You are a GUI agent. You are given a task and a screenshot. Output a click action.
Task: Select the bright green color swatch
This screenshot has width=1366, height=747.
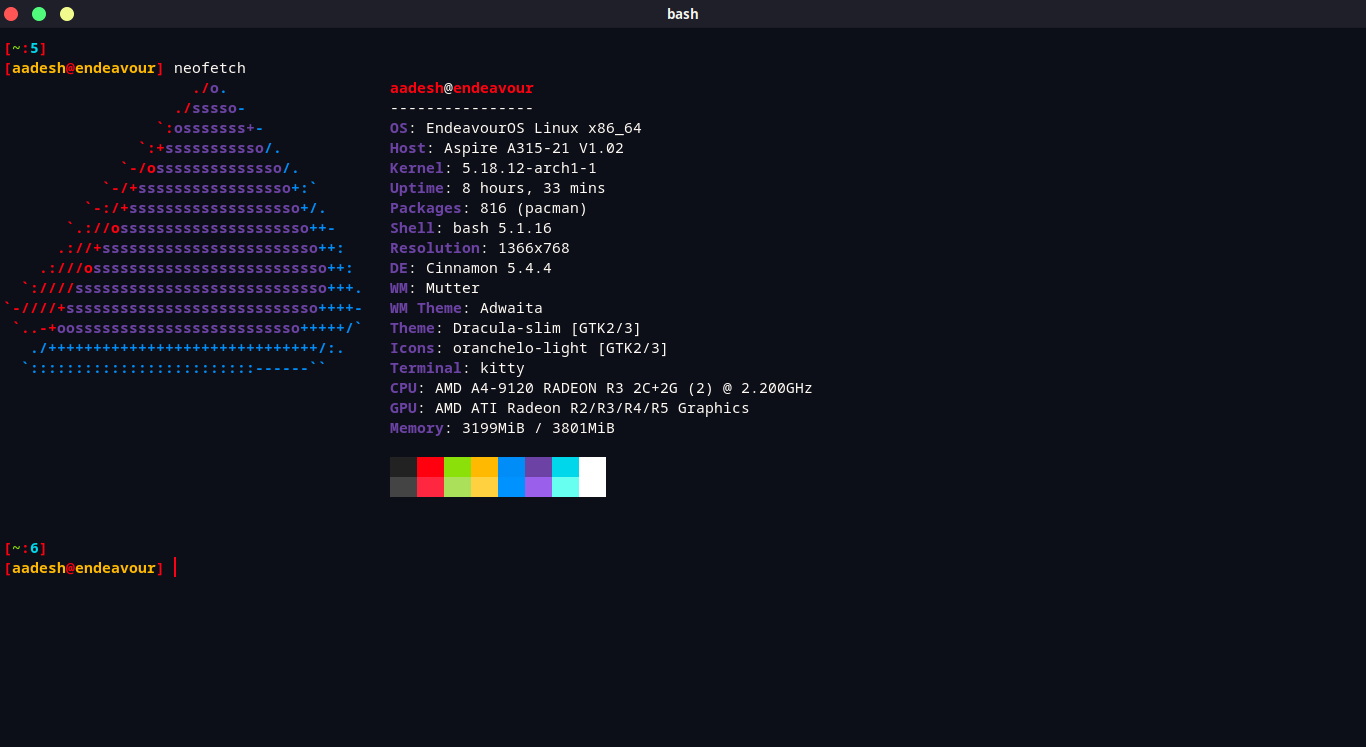457,467
